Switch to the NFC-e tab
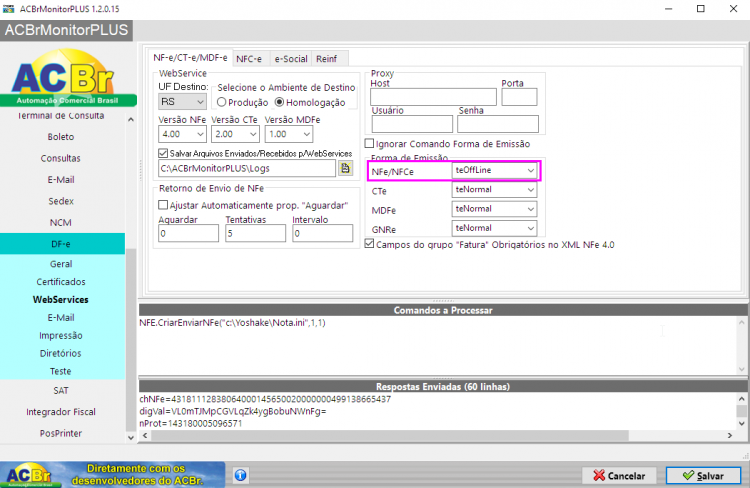This screenshot has height=488, width=750. [249, 59]
